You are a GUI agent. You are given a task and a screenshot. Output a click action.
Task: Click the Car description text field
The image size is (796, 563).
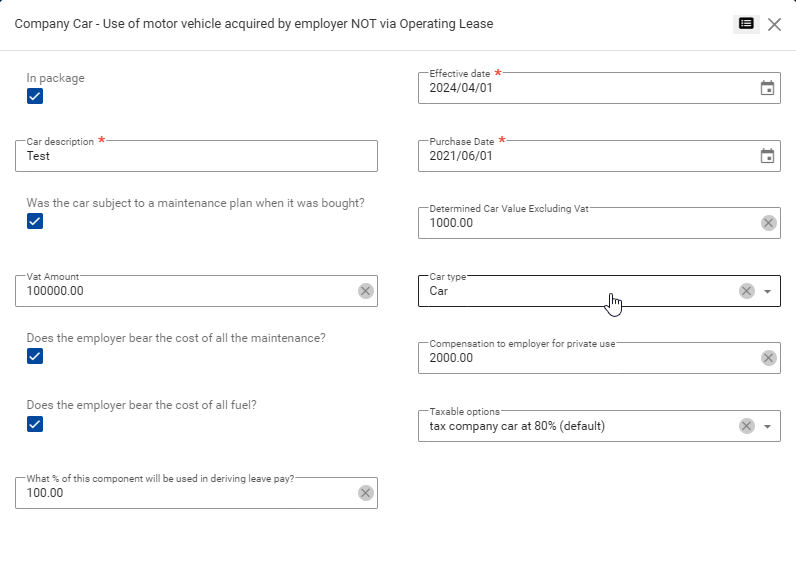click(196, 156)
